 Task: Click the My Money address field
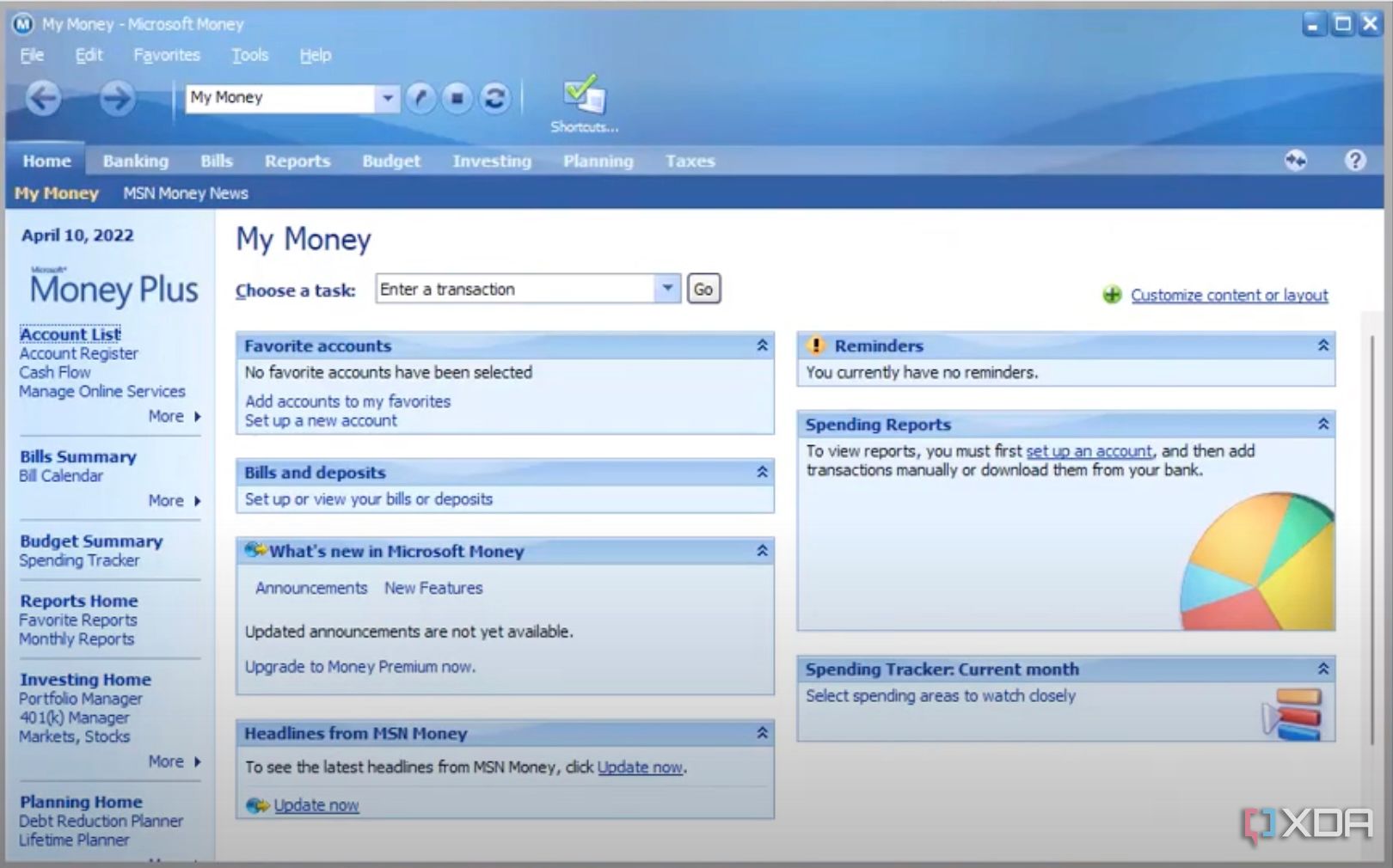tap(281, 98)
